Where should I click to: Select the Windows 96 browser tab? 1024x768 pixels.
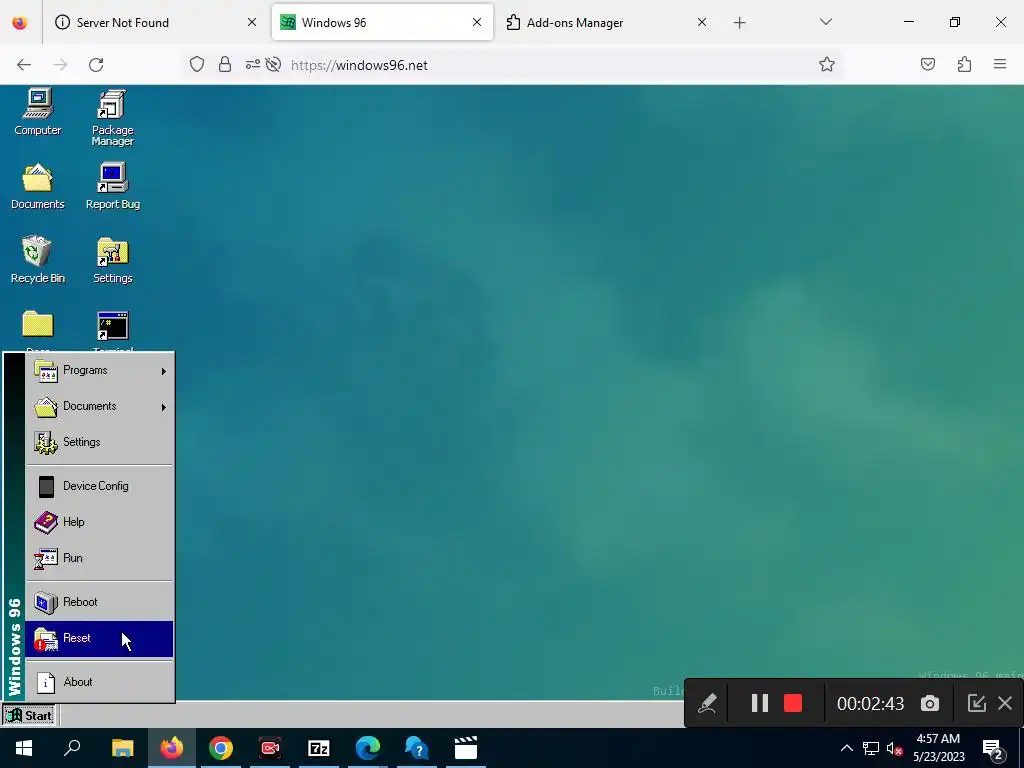tap(382, 23)
